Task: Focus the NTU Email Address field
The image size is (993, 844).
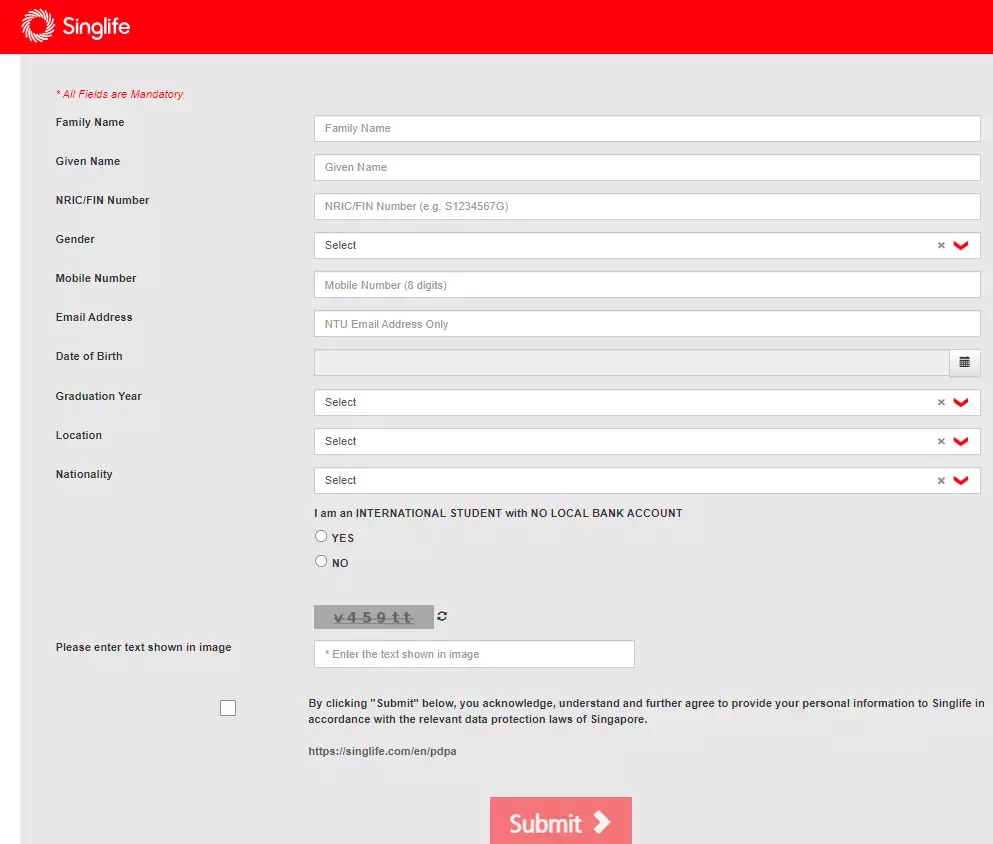Action: [647, 324]
